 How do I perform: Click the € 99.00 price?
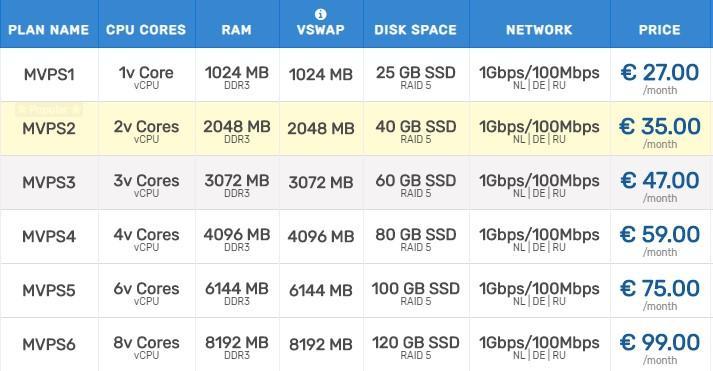pos(660,343)
